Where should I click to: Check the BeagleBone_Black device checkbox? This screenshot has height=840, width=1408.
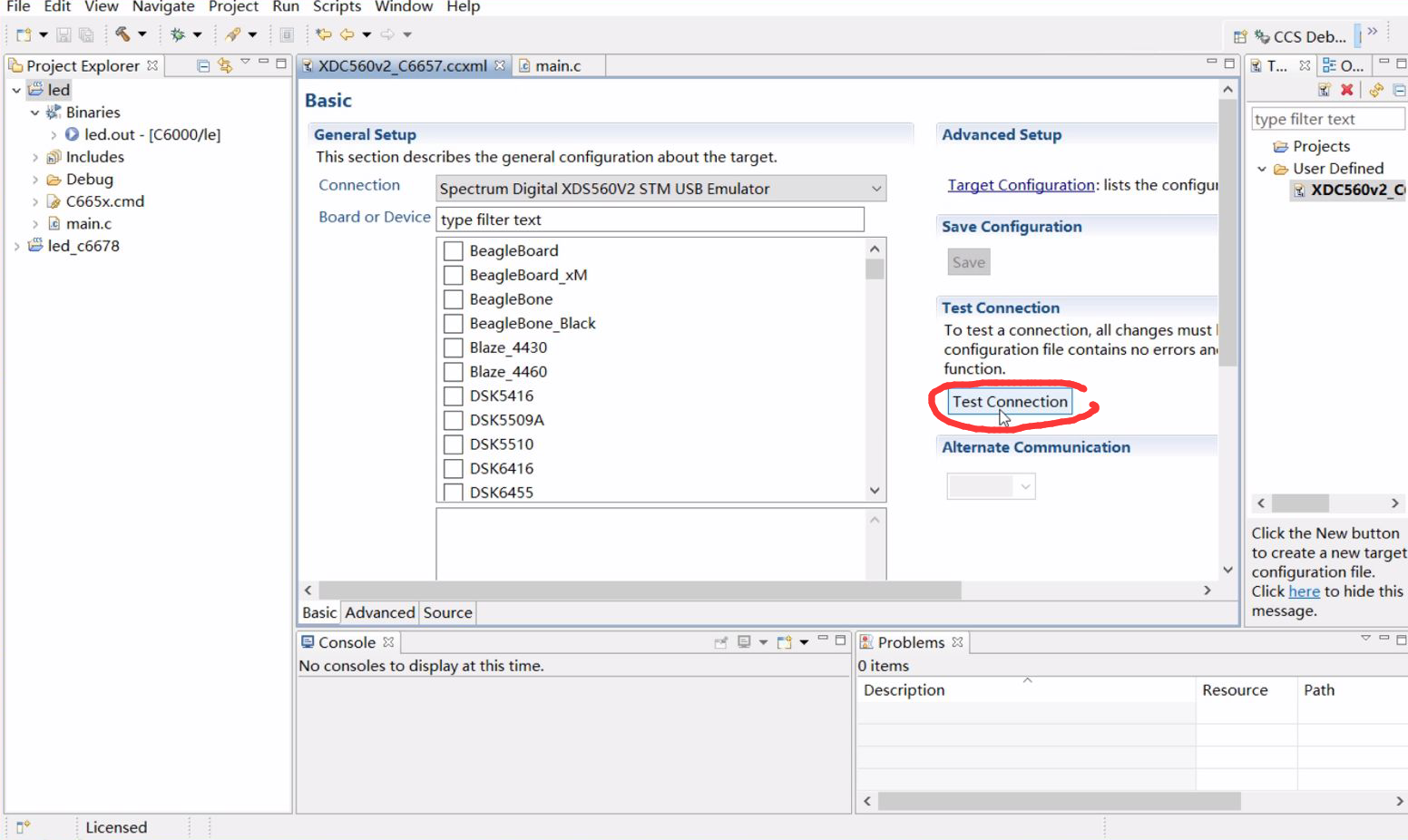point(454,323)
